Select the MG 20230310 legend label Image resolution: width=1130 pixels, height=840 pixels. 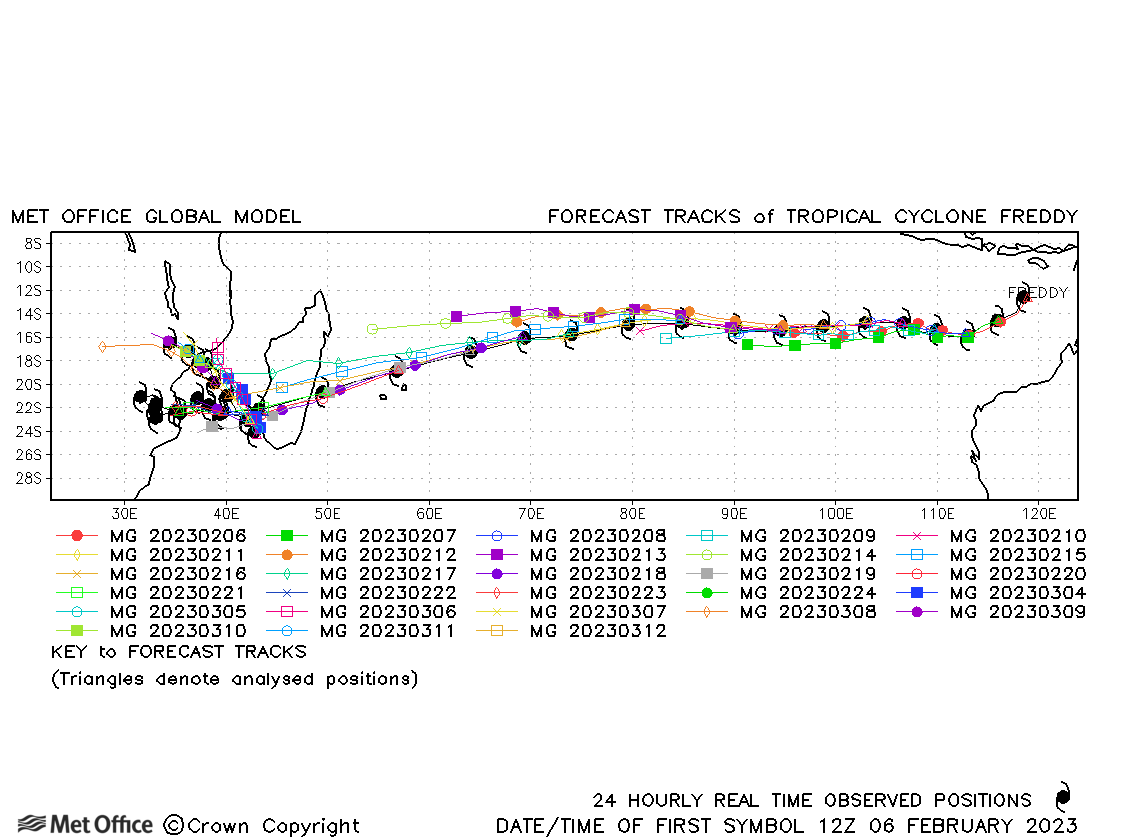(178, 631)
